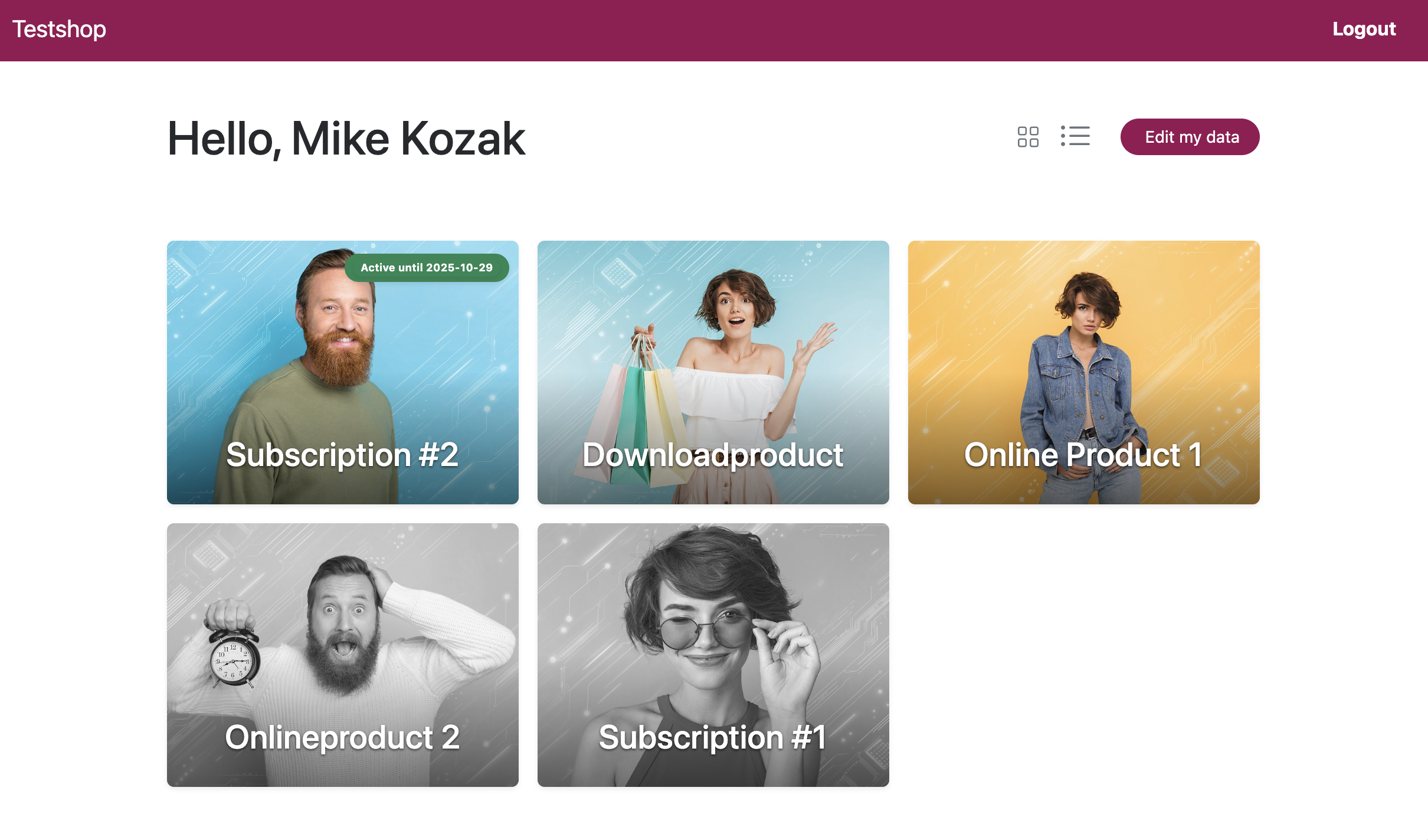This screenshot has height=840, width=1428.
Task: Open the Downloadproduct card title
Action: (x=713, y=455)
